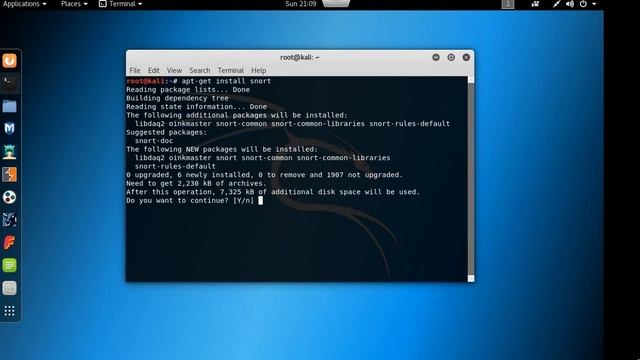Click the 'apt-get install snort' command text

[x=226, y=81]
